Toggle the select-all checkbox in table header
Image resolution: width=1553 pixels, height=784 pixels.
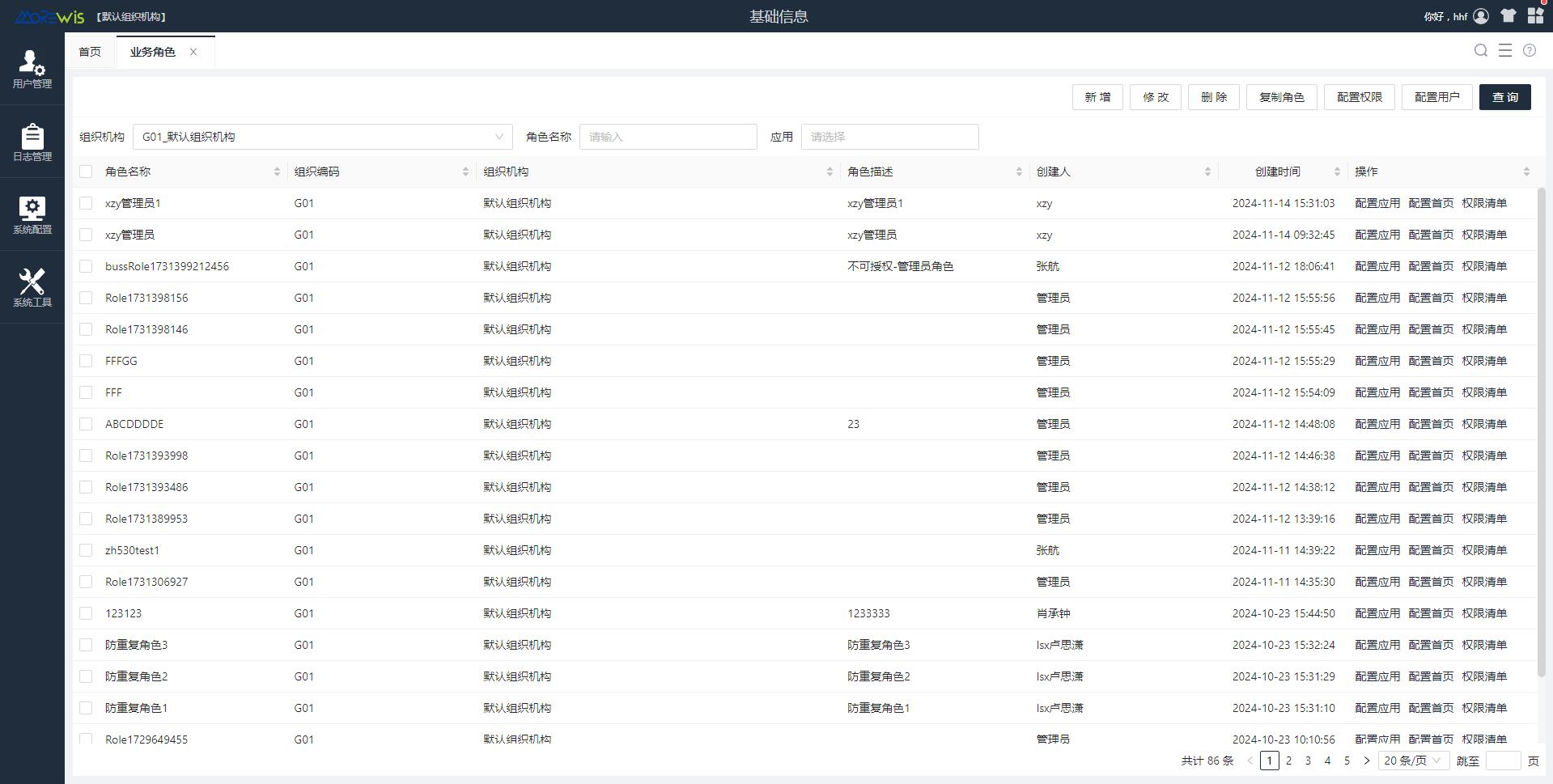[x=86, y=171]
